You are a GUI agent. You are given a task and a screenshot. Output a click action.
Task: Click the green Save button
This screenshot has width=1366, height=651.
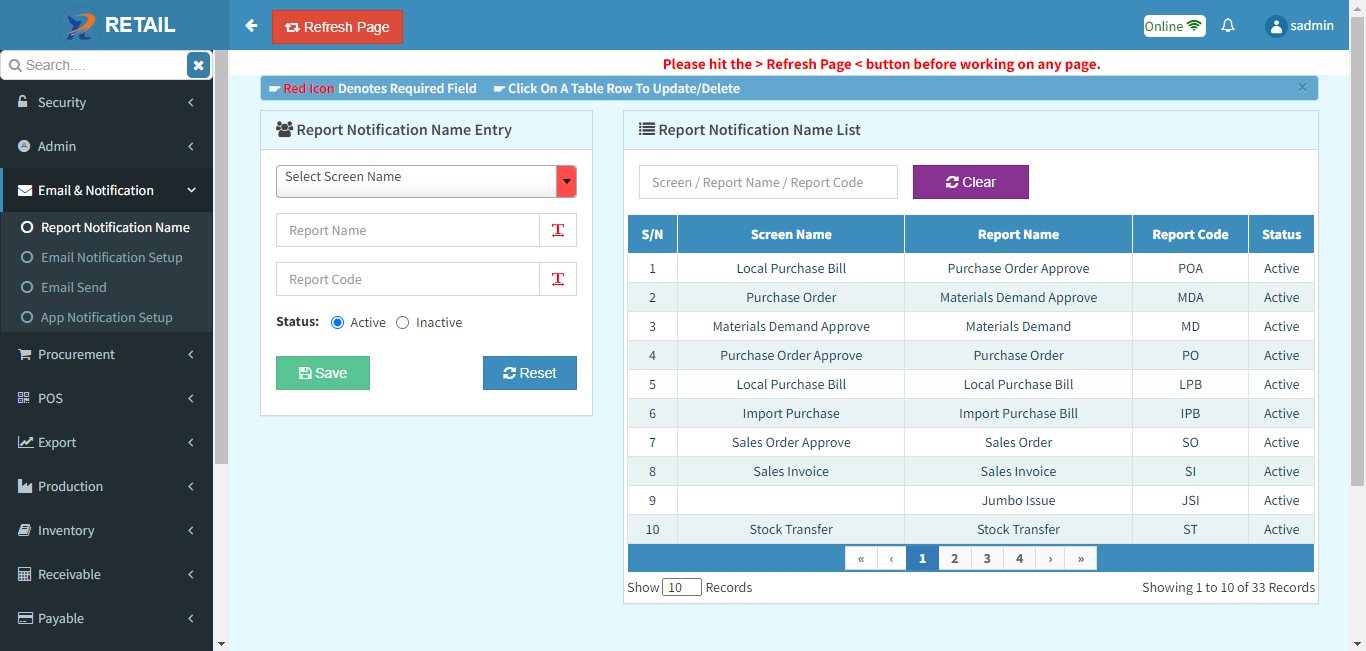pyautogui.click(x=323, y=373)
